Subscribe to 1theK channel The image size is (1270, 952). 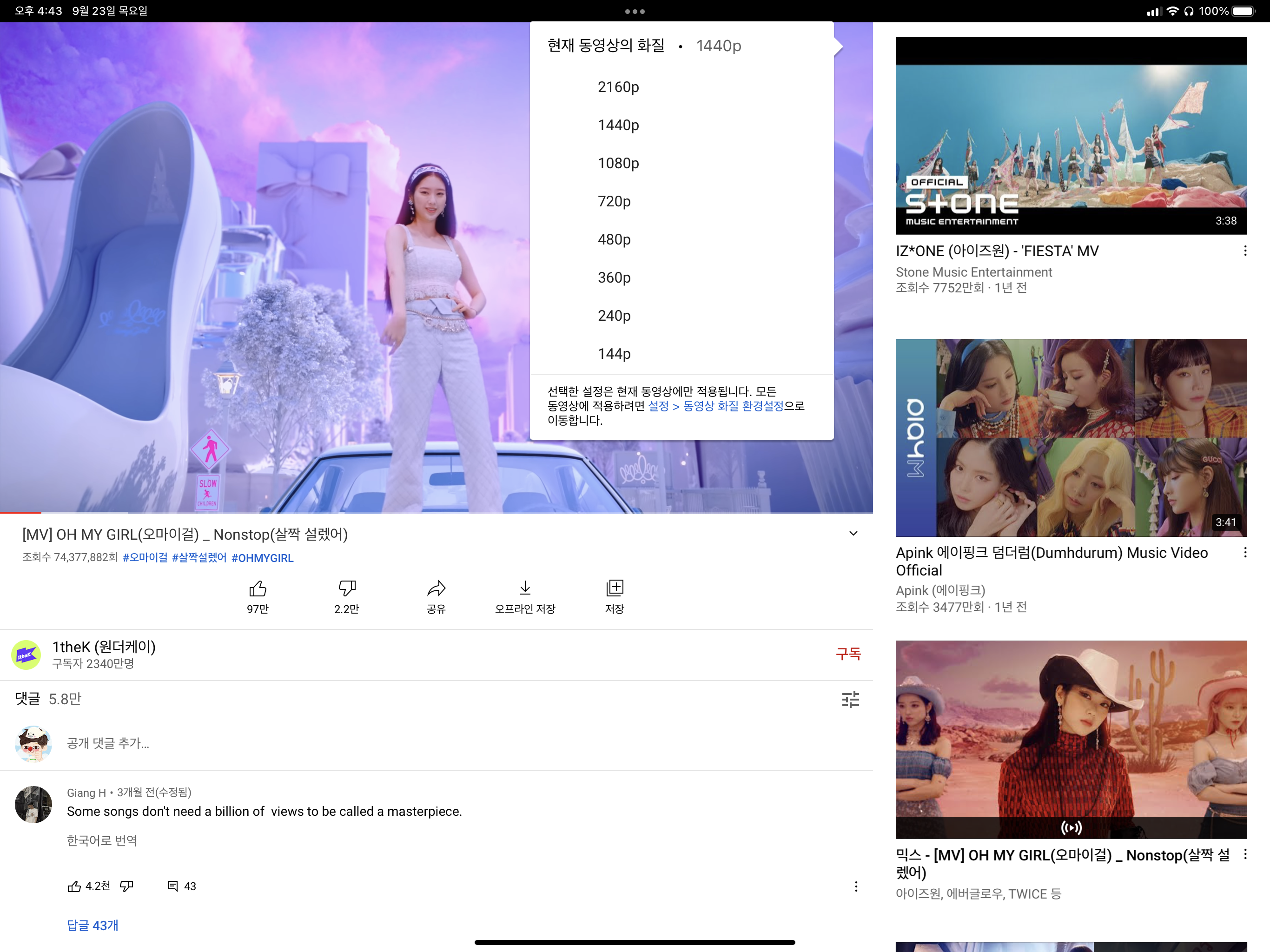pyautogui.click(x=847, y=654)
